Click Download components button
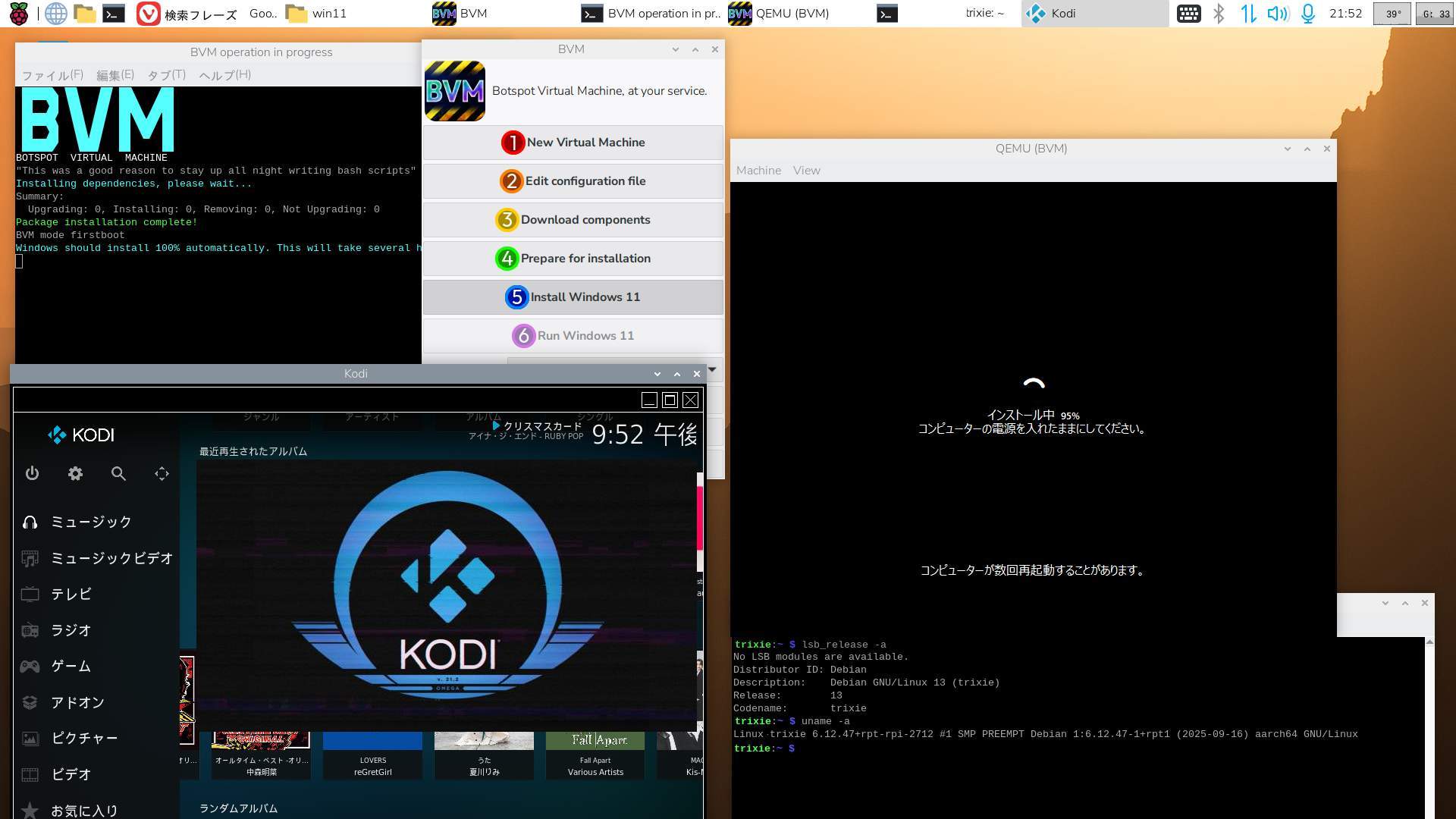This screenshot has height=819, width=1456. [x=573, y=220]
